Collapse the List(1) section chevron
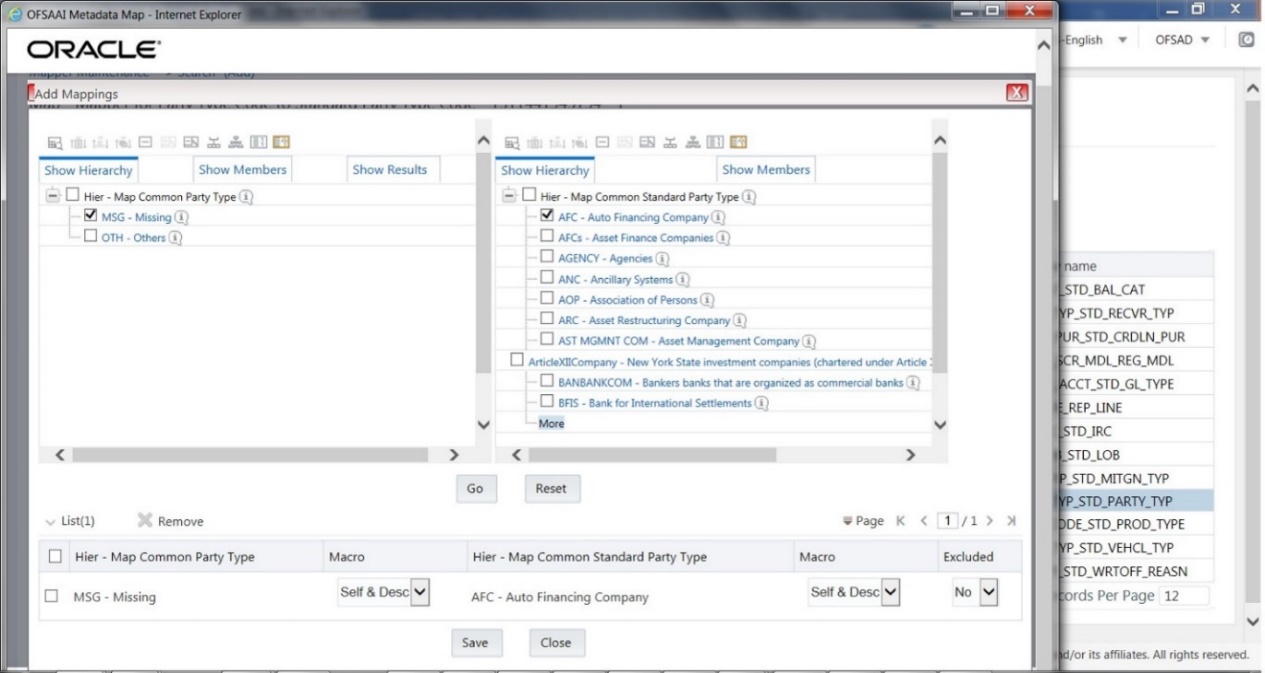The width and height of the screenshot is (1265, 673). click(51, 521)
